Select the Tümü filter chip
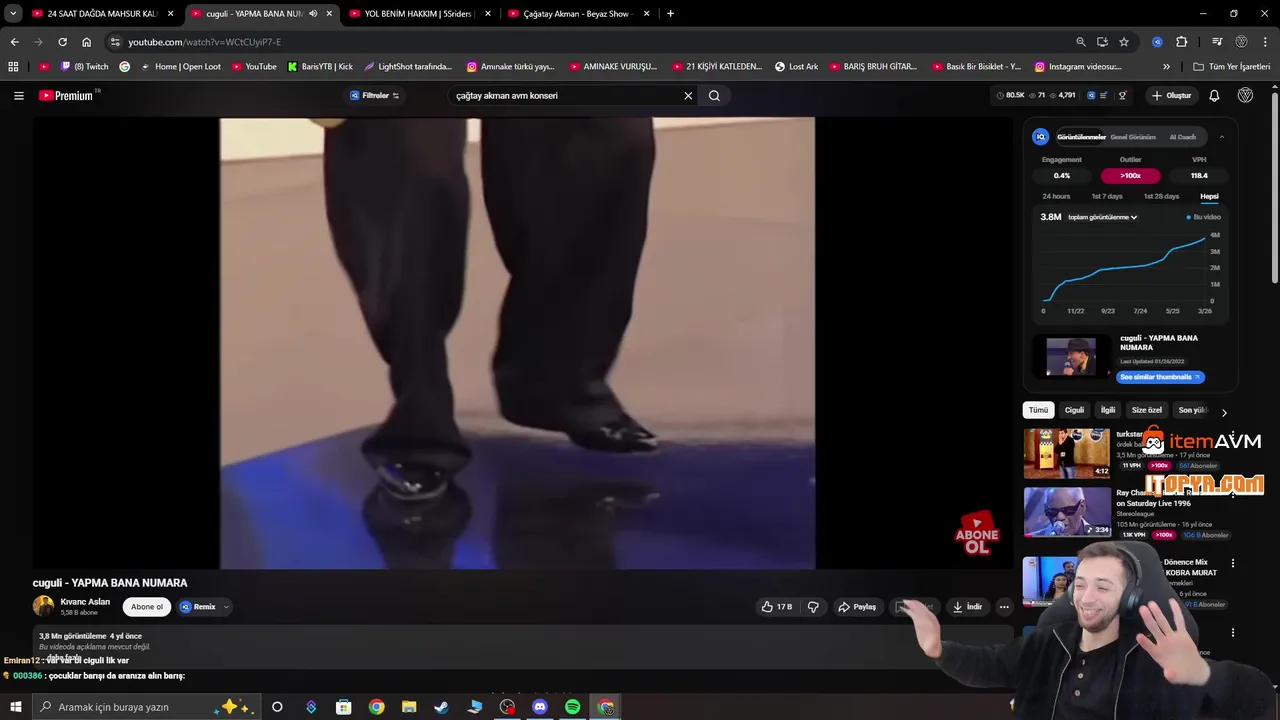This screenshot has width=1280, height=720. click(1039, 410)
